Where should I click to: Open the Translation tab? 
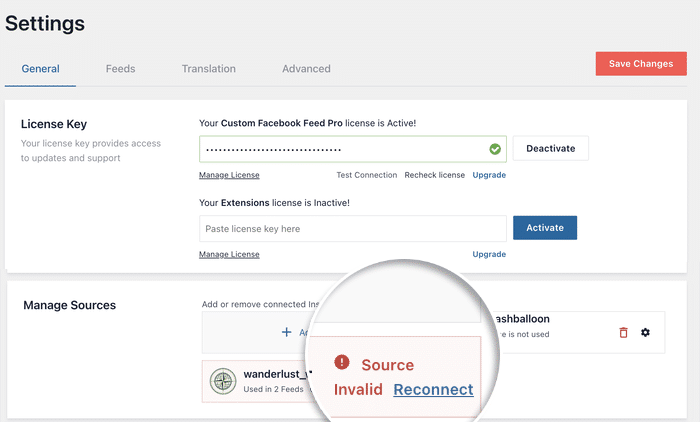click(208, 69)
